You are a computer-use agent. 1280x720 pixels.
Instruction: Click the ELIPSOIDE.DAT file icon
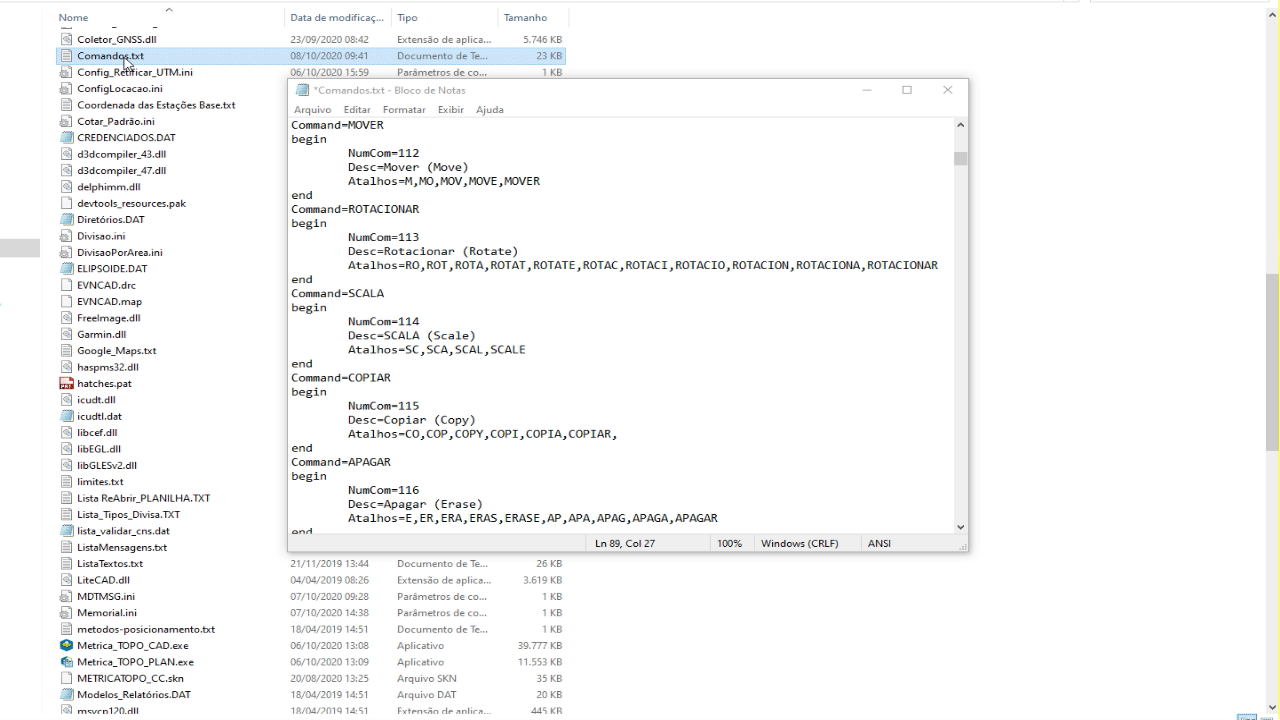(x=67, y=269)
